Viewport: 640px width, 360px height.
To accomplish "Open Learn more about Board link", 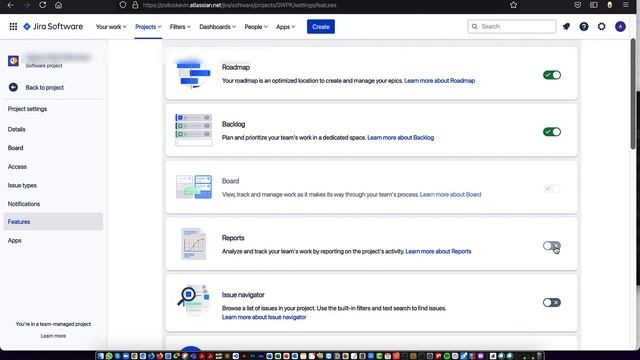I will (450, 194).
